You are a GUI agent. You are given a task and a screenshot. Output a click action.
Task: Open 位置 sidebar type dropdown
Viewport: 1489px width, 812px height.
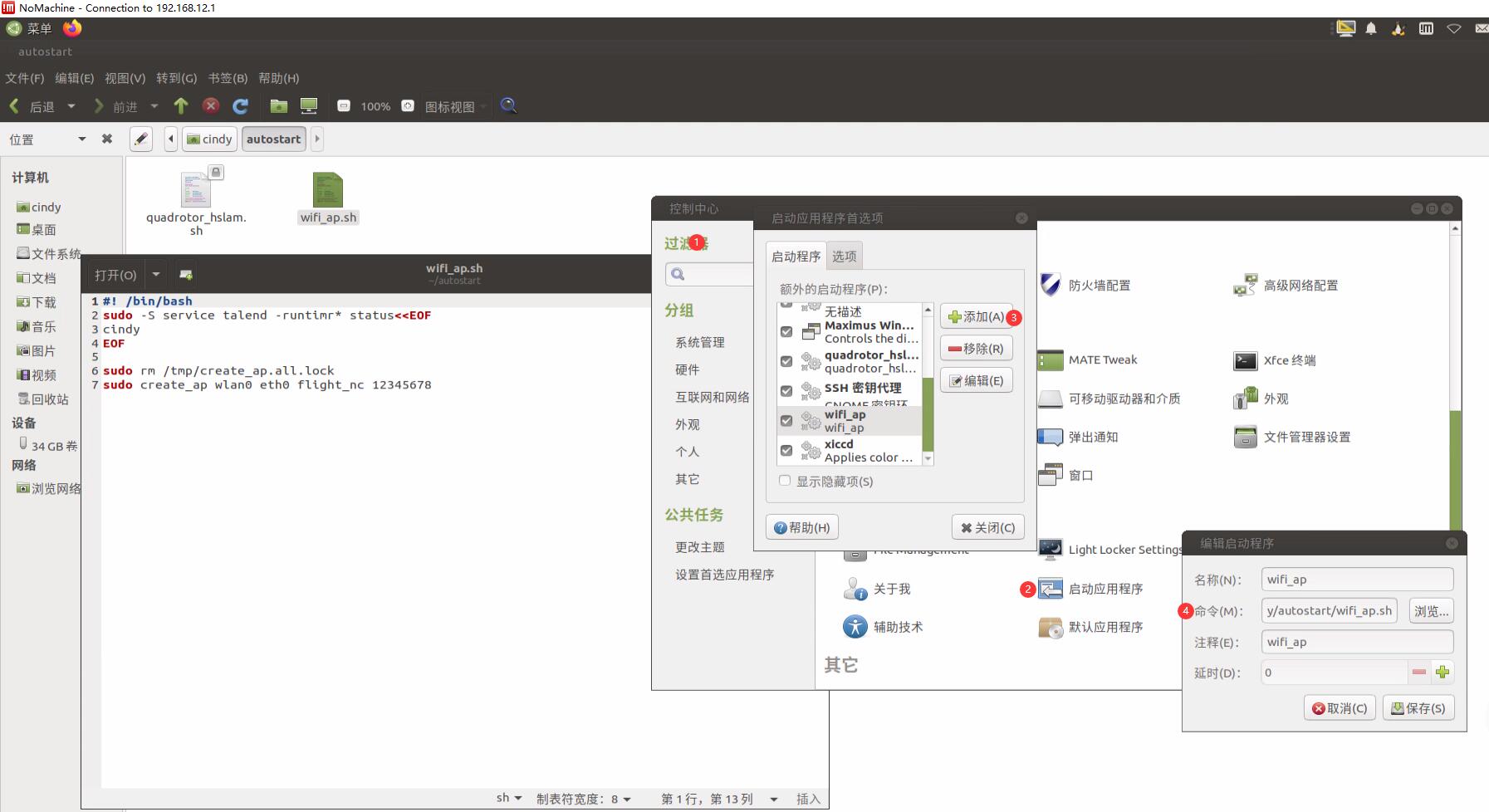(x=47, y=139)
